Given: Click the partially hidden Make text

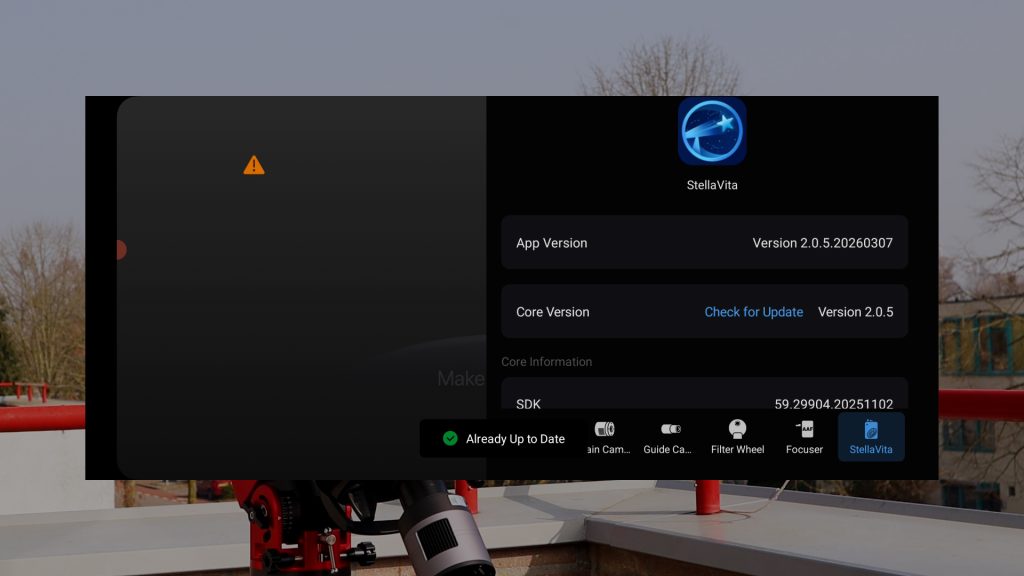Looking at the screenshot, I should pos(460,379).
